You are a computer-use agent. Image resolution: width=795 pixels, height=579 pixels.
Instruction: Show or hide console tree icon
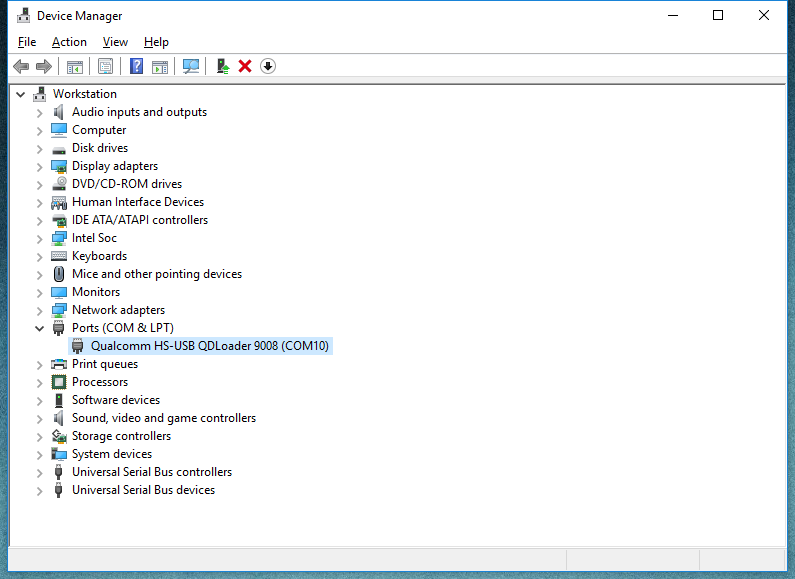click(x=74, y=66)
